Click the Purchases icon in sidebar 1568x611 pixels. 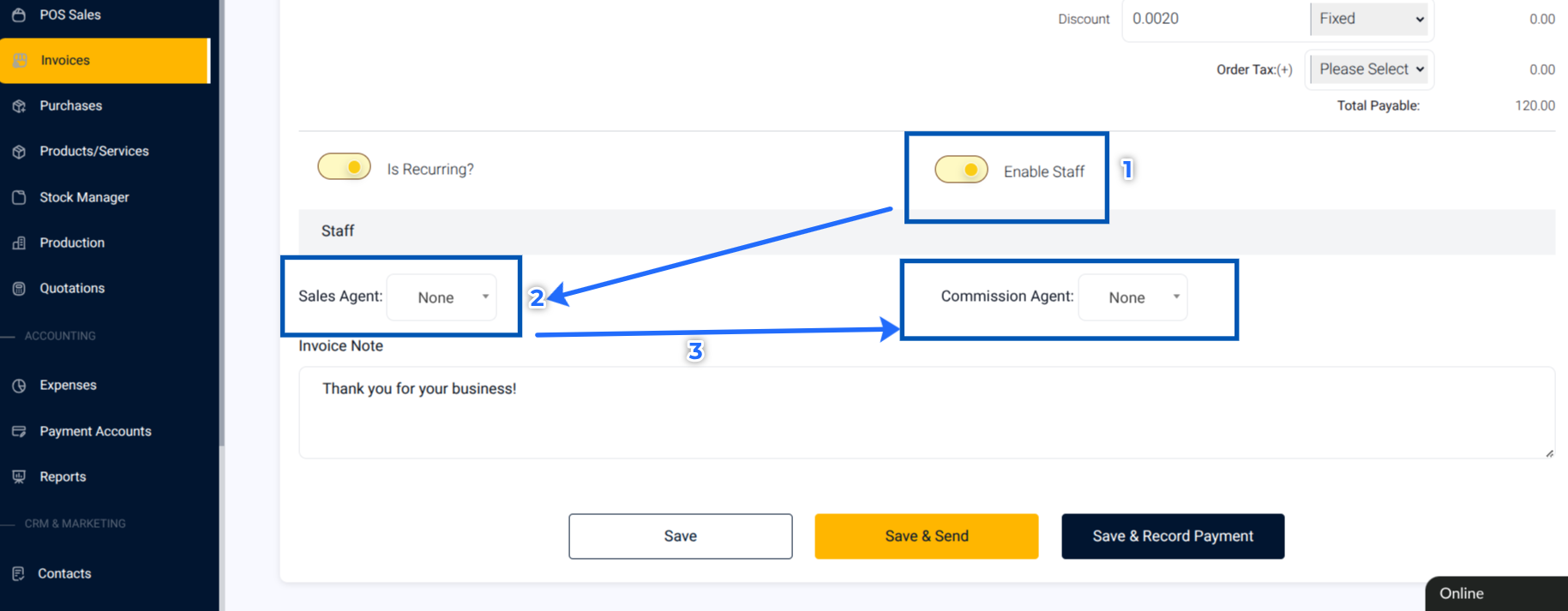pyautogui.click(x=19, y=105)
